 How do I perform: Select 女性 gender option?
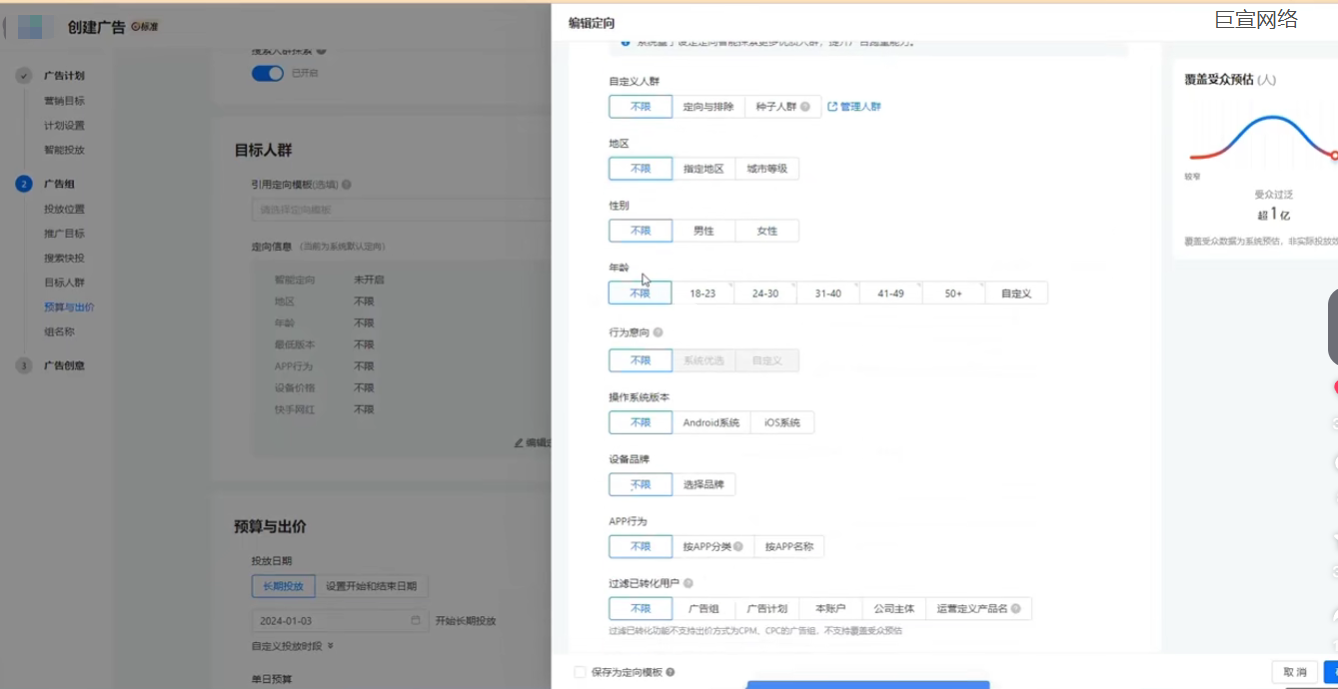click(x=767, y=231)
